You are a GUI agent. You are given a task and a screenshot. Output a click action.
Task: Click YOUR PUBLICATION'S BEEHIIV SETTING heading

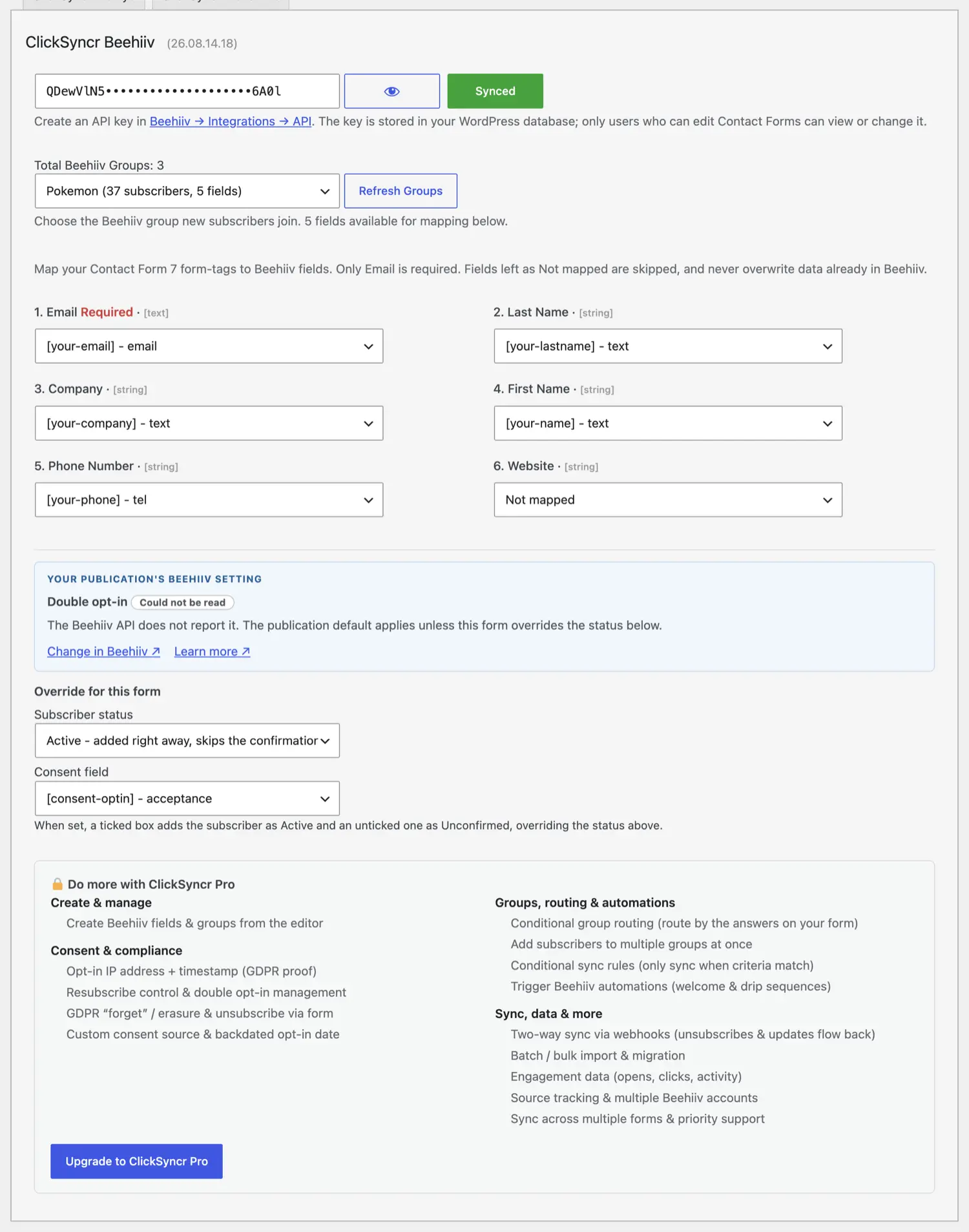coord(154,579)
